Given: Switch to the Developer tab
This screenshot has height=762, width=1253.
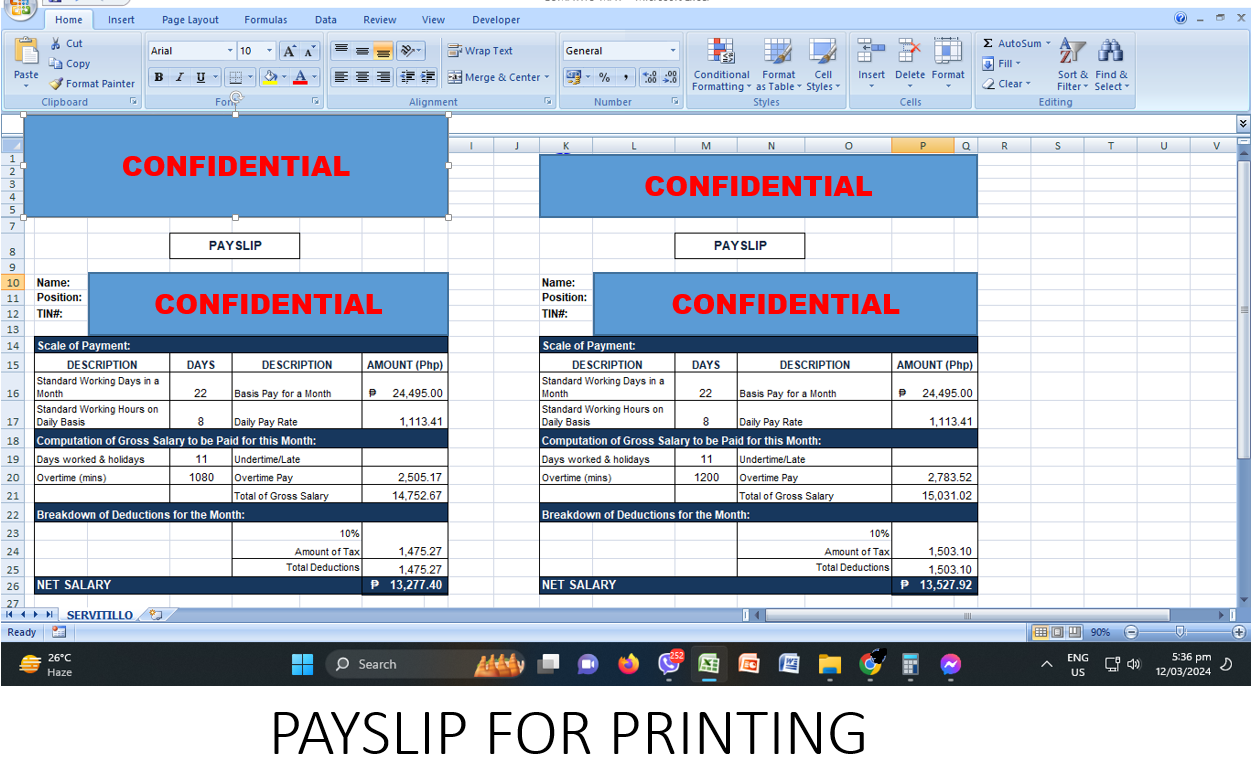Looking at the screenshot, I should [496, 20].
